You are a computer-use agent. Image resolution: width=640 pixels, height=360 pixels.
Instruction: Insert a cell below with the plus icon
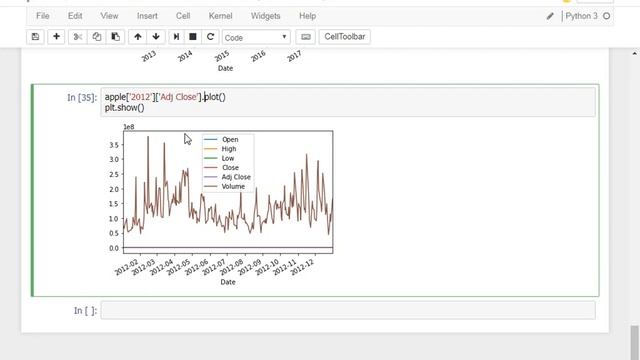pyautogui.click(x=56, y=37)
